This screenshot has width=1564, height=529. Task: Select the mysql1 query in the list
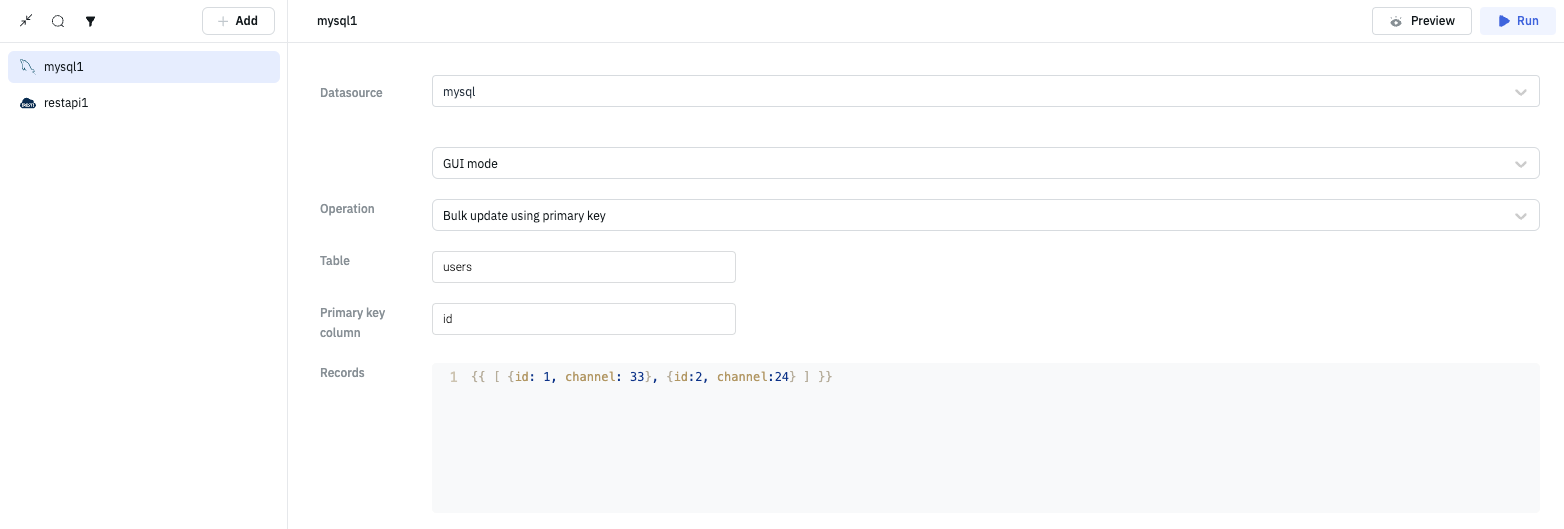[143, 67]
